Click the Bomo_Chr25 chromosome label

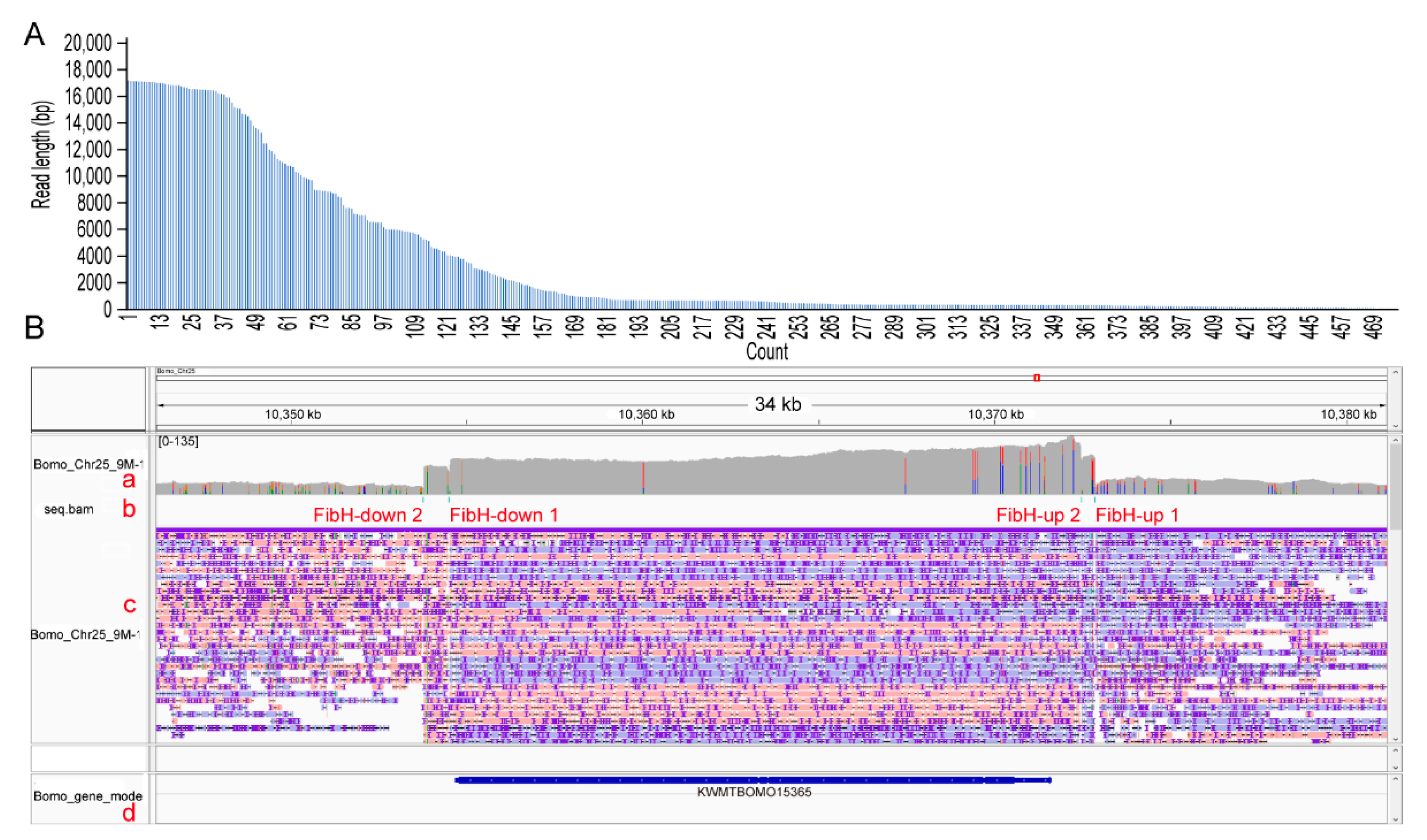176,371
